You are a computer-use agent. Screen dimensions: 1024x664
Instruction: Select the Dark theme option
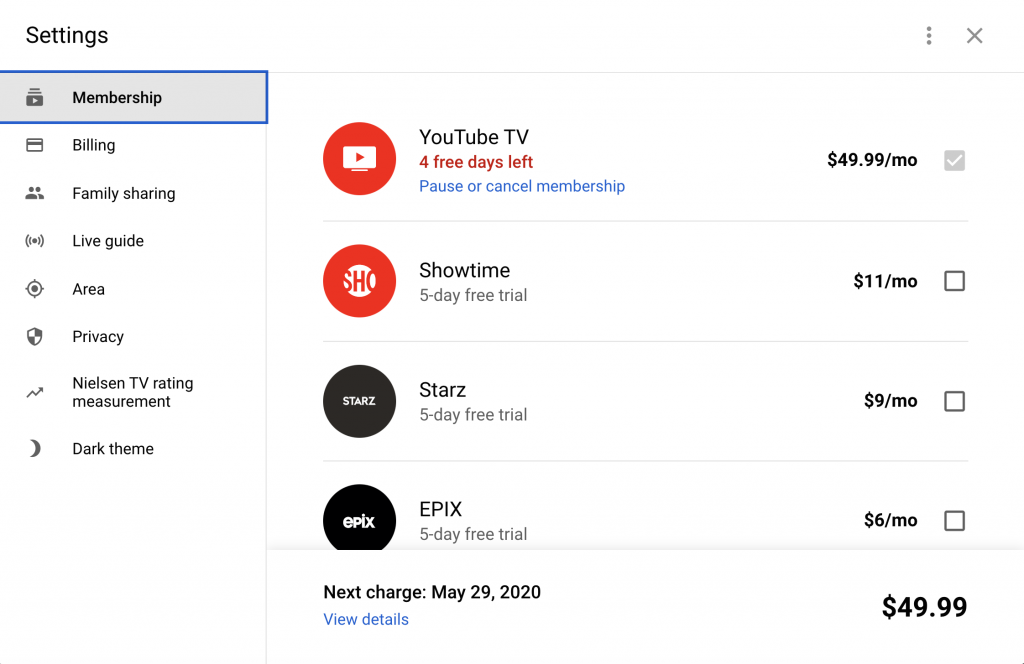pos(134,449)
